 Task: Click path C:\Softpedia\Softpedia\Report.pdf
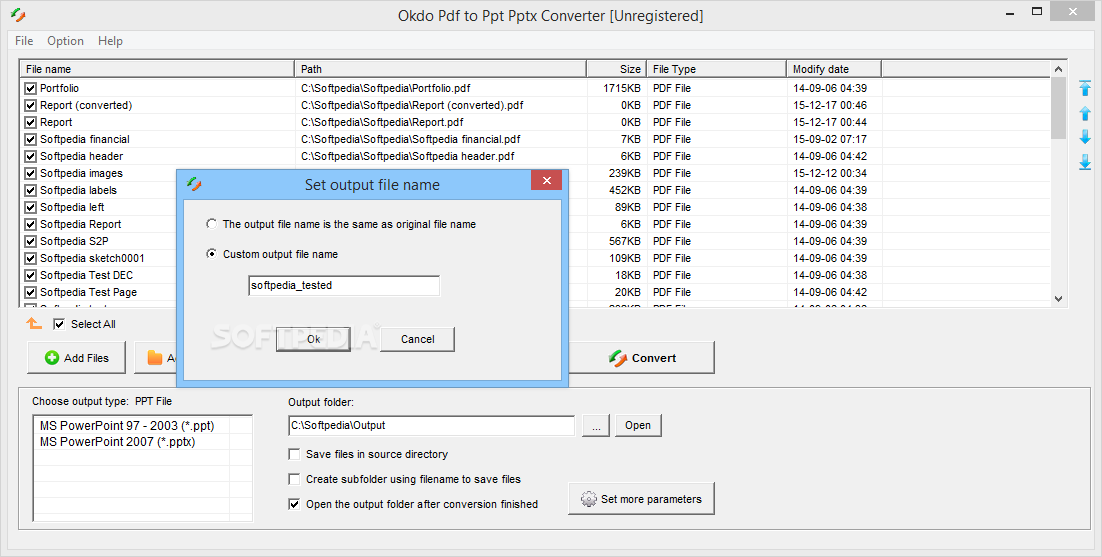pyautogui.click(x=382, y=122)
